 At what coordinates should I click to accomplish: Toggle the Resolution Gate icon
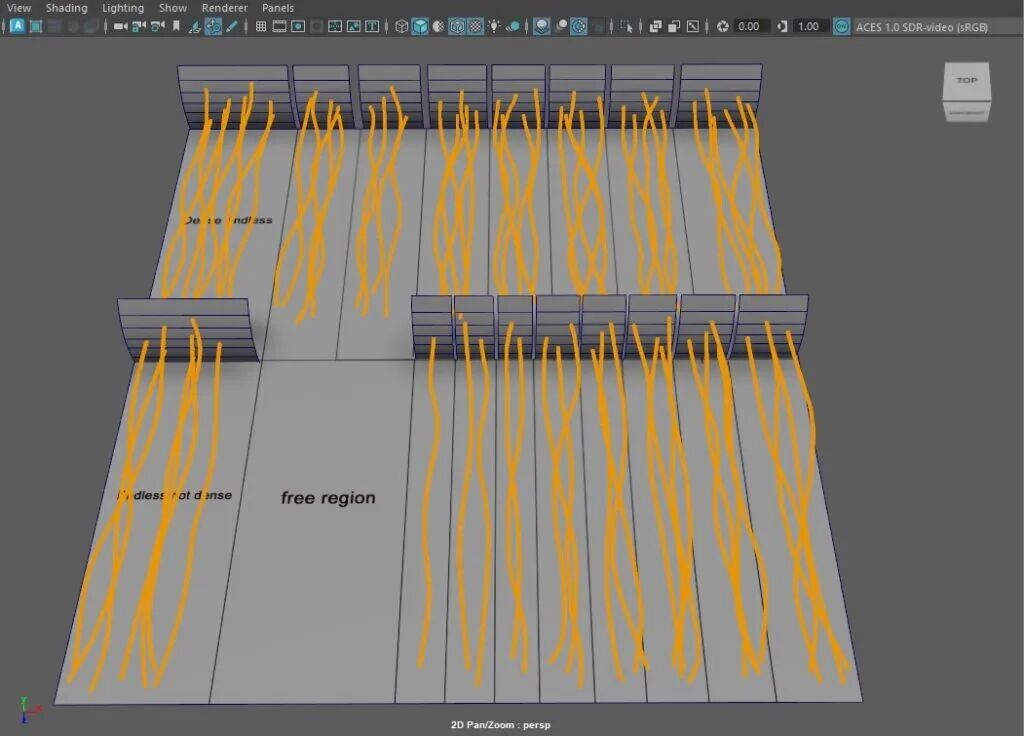(x=298, y=26)
